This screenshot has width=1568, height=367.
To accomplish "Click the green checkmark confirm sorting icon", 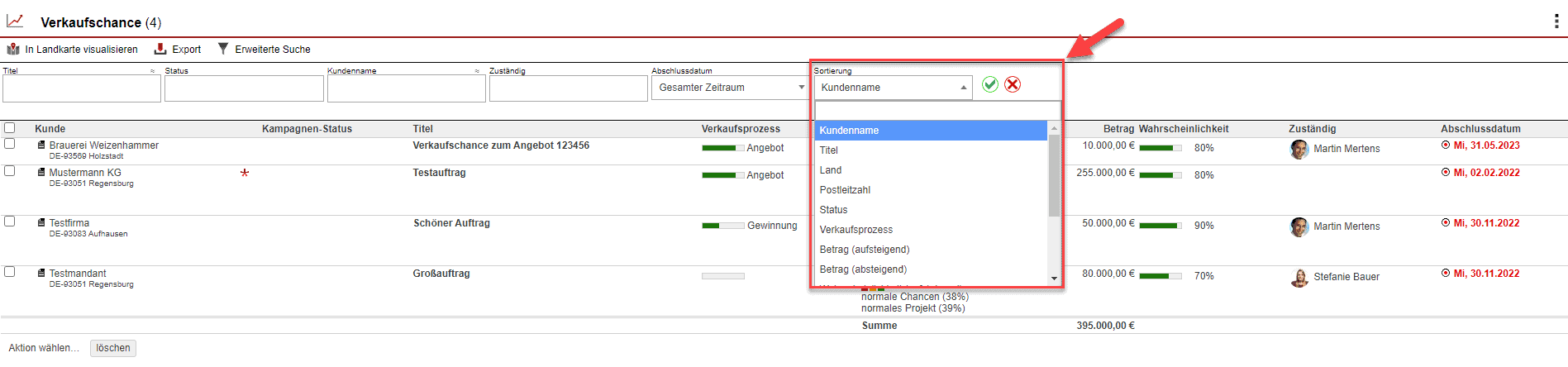I will point(989,84).
